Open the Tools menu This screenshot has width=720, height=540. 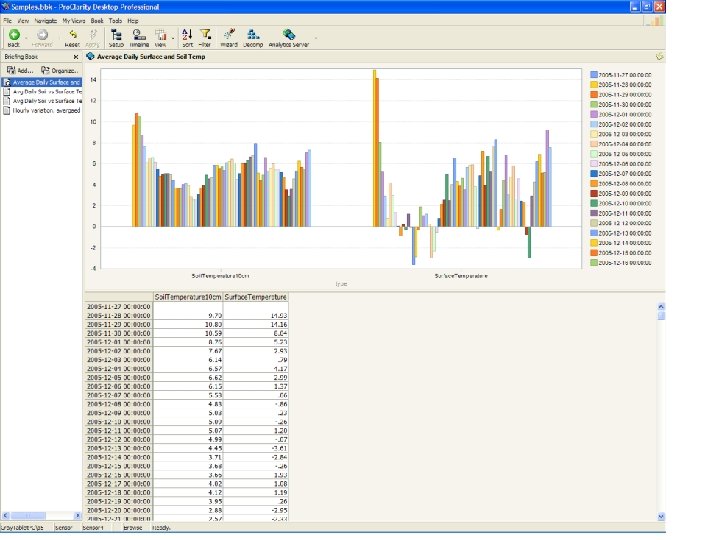tap(116, 20)
